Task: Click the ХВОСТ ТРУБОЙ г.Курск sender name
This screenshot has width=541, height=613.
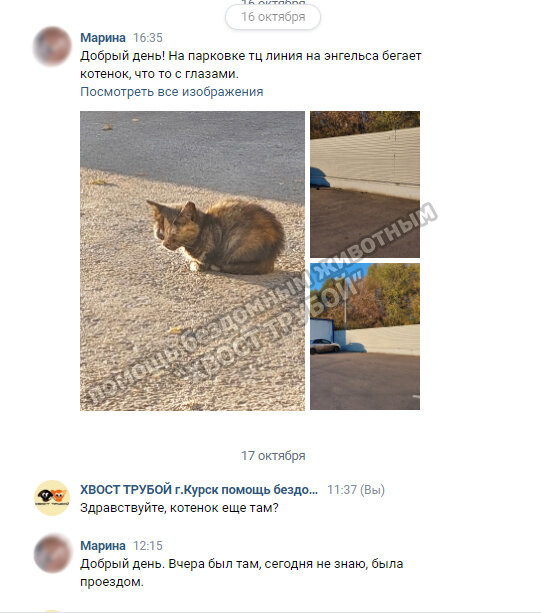Action: (199, 489)
